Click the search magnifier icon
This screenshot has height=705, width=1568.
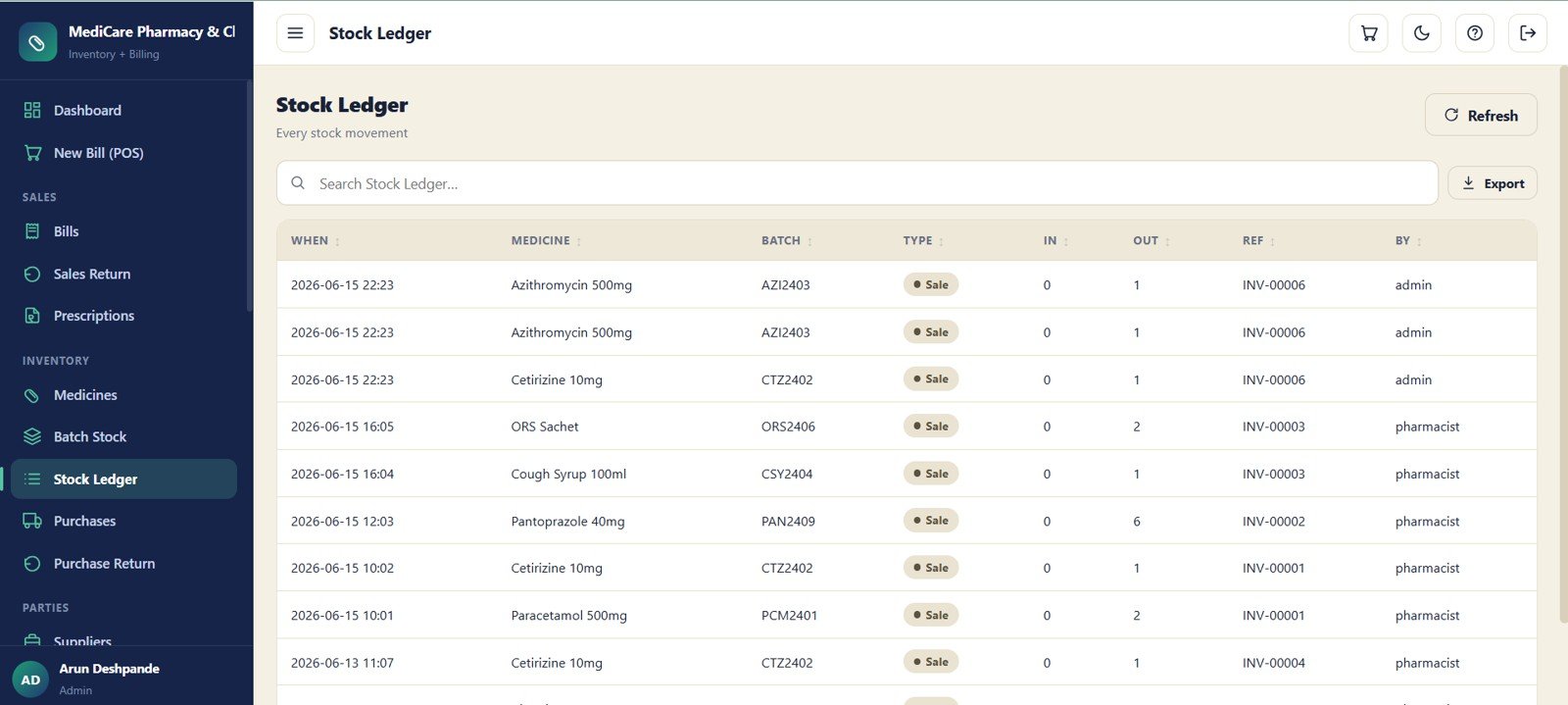298,183
